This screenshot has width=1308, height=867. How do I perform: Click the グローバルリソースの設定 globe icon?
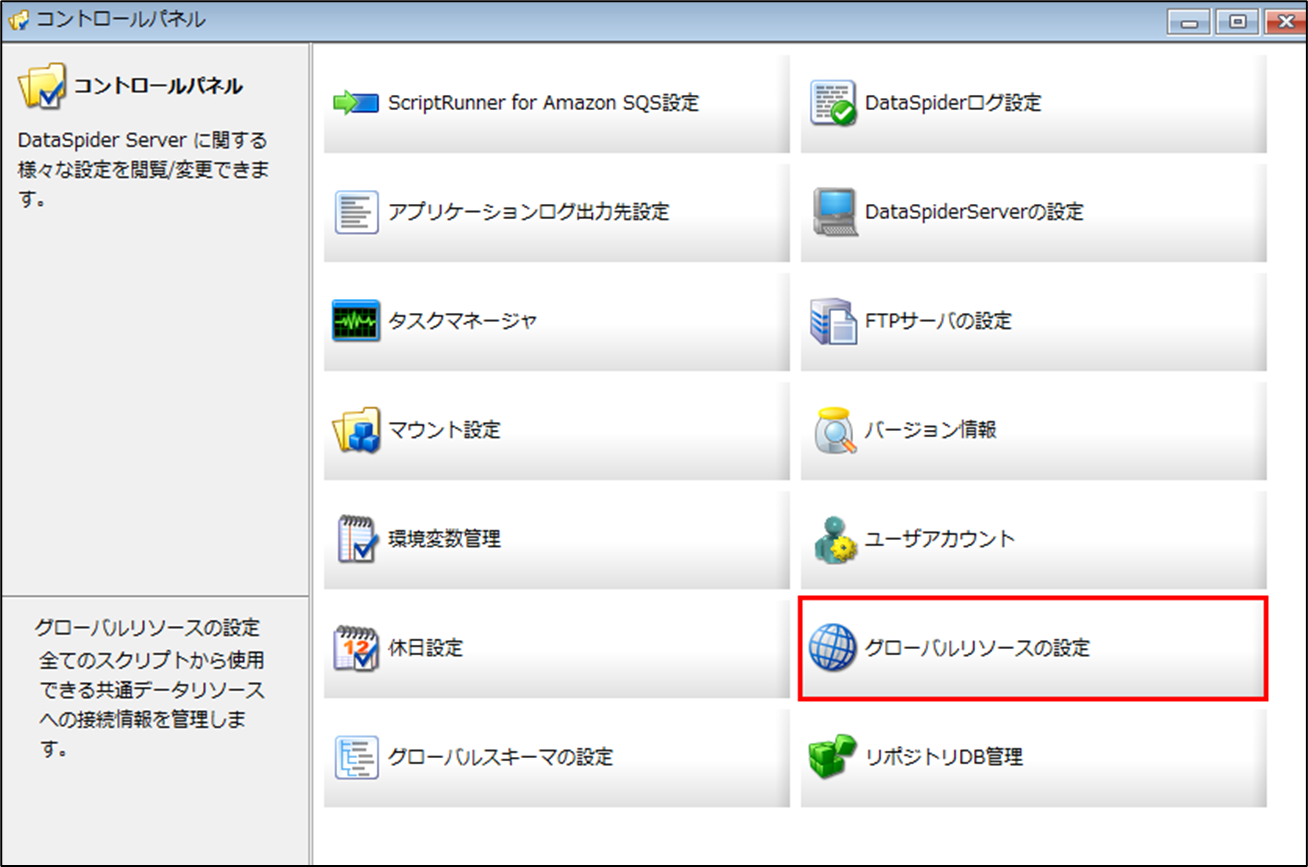(833, 648)
